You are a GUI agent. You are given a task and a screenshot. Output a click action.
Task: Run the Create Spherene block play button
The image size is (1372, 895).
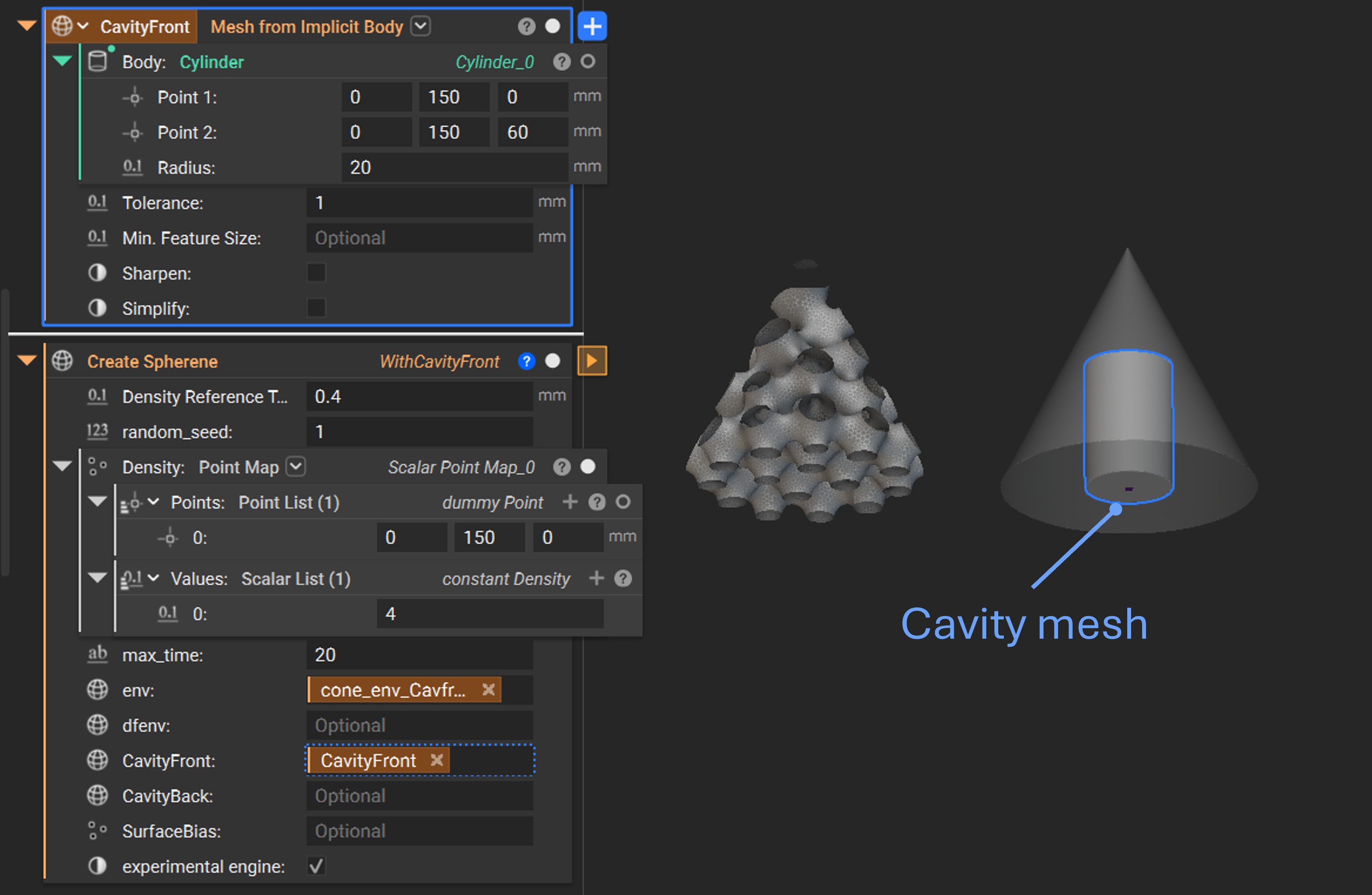point(592,361)
